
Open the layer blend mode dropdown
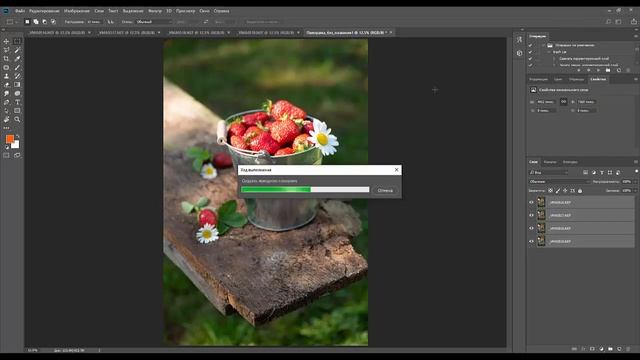(x=559, y=182)
